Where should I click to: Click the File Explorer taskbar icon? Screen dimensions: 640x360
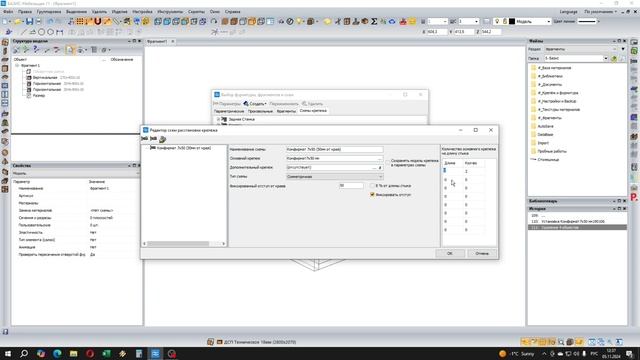(73, 353)
